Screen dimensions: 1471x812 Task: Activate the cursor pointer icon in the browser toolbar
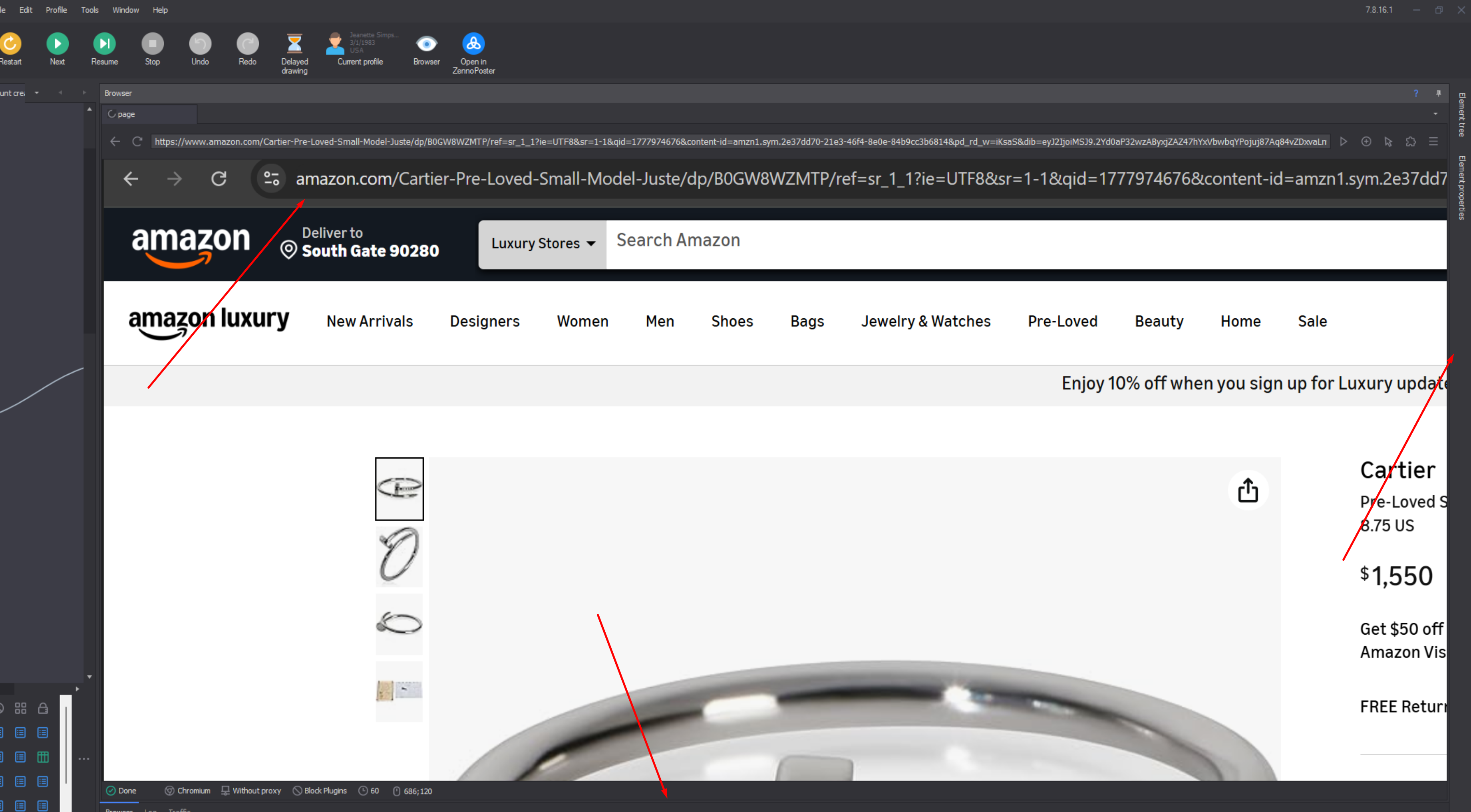(1388, 142)
